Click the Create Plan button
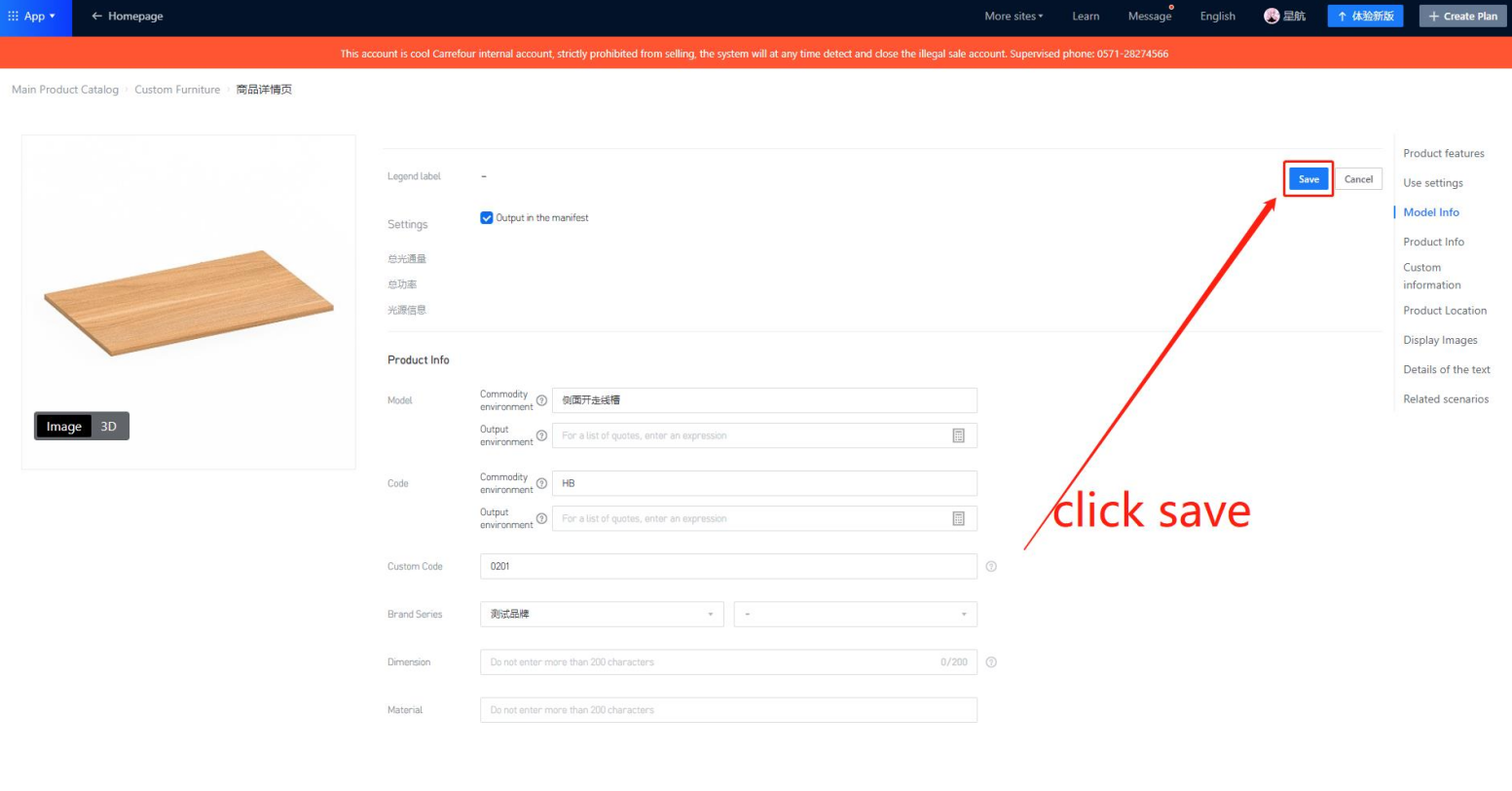1512x791 pixels. click(x=1462, y=17)
